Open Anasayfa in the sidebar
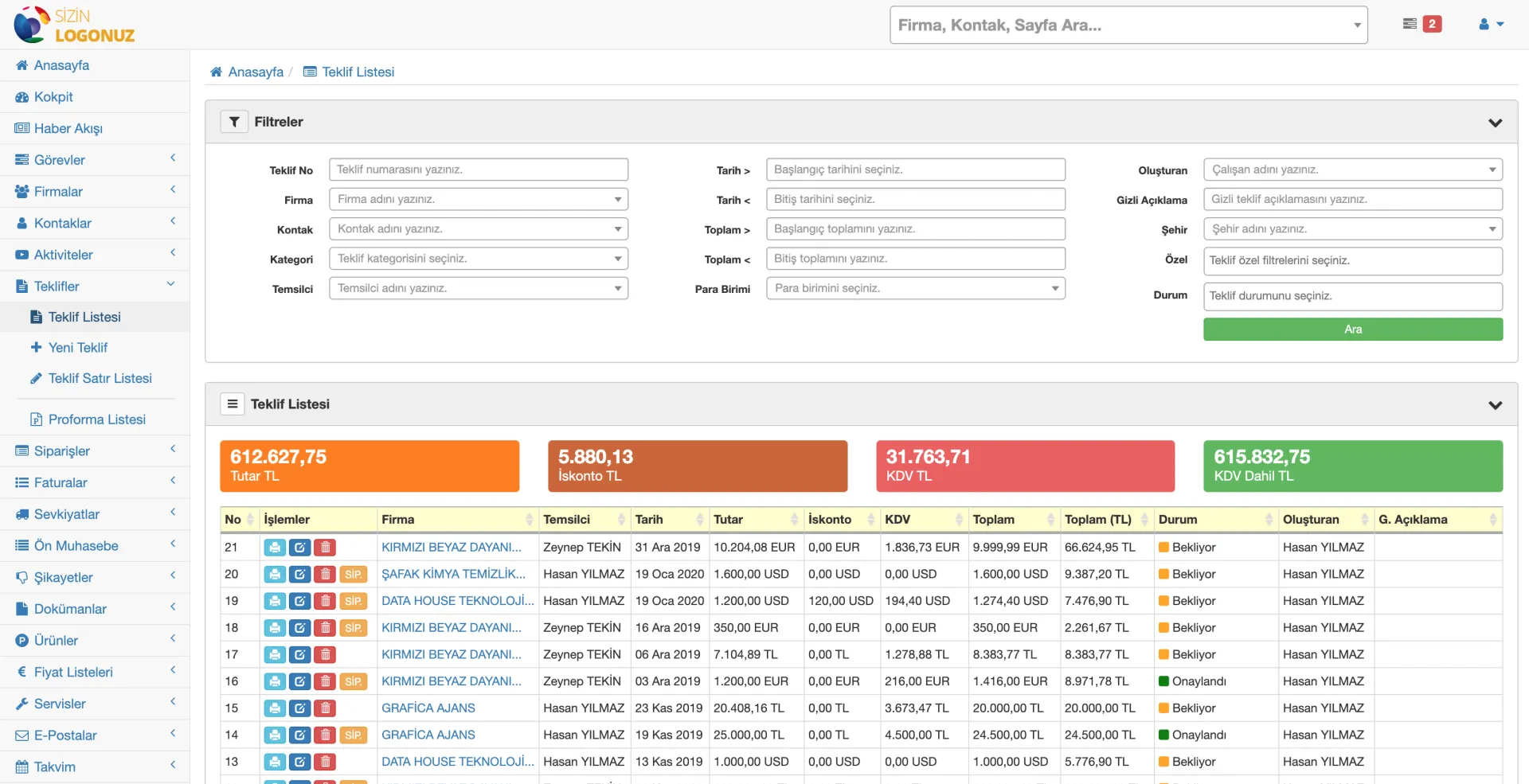The height and width of the screenshot is (784, 1529). point(95,65)
